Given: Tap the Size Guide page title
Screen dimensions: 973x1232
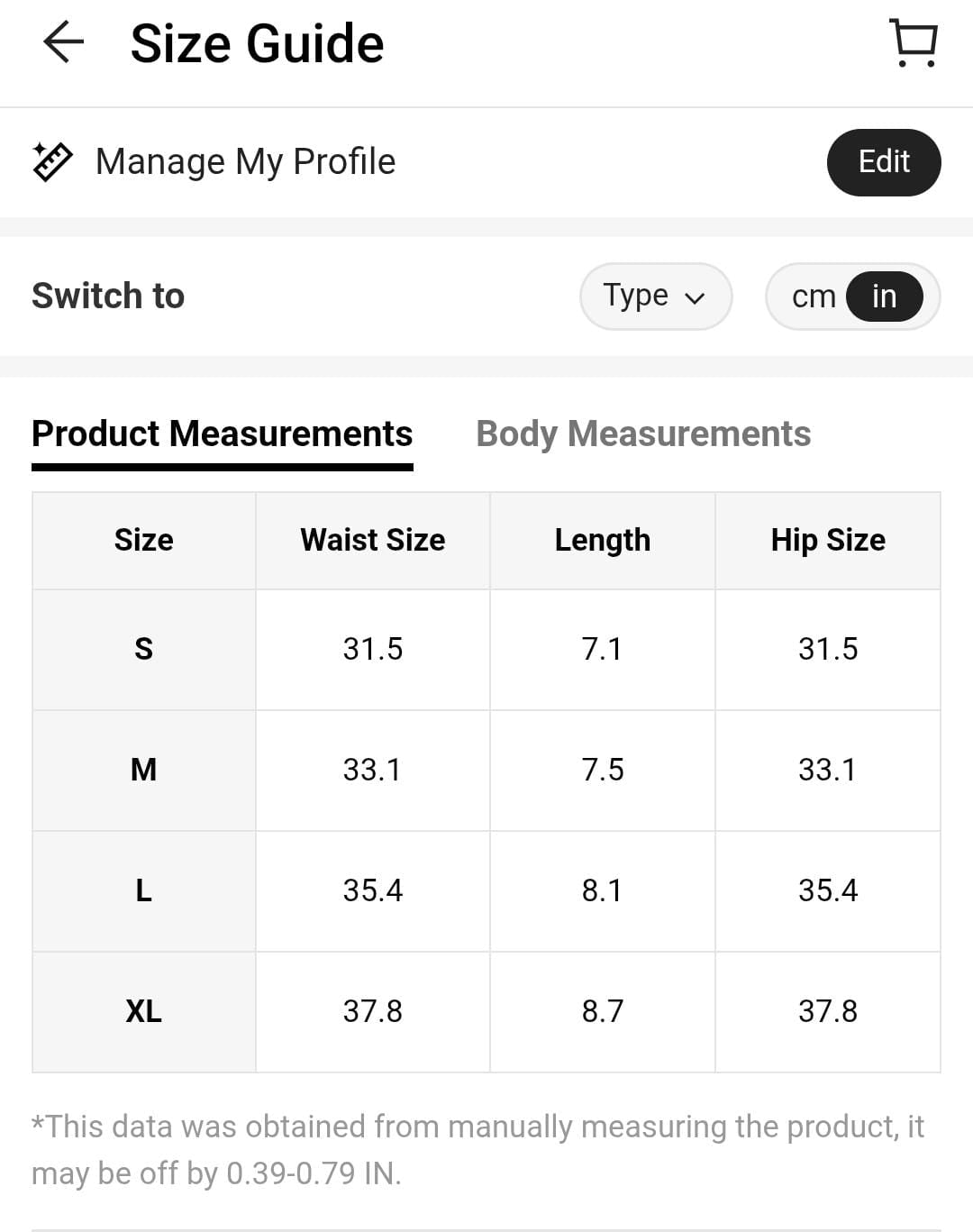Looking at the screenshot, I should click(x=257, y=43).
